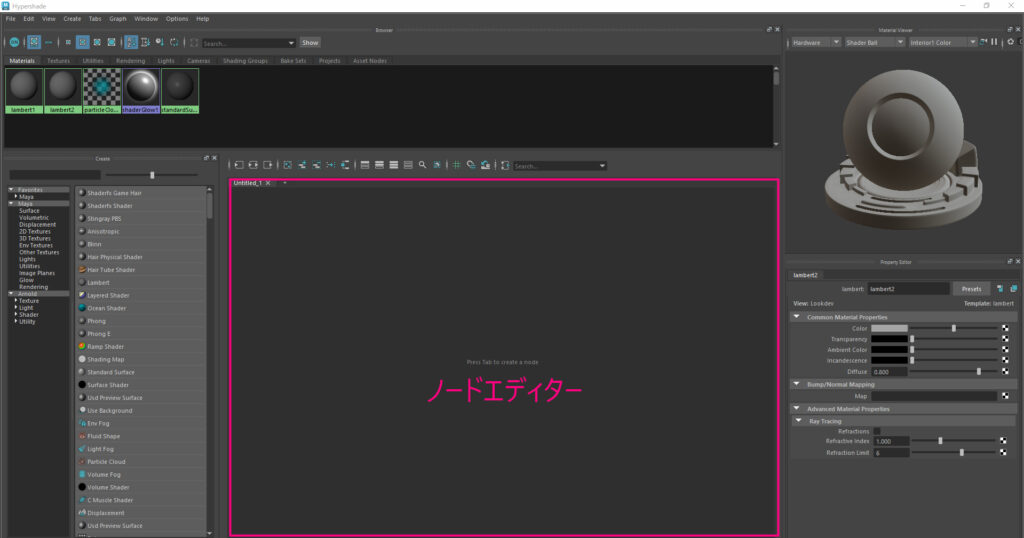Add a new node editor tab

click(x=285, y=183)
